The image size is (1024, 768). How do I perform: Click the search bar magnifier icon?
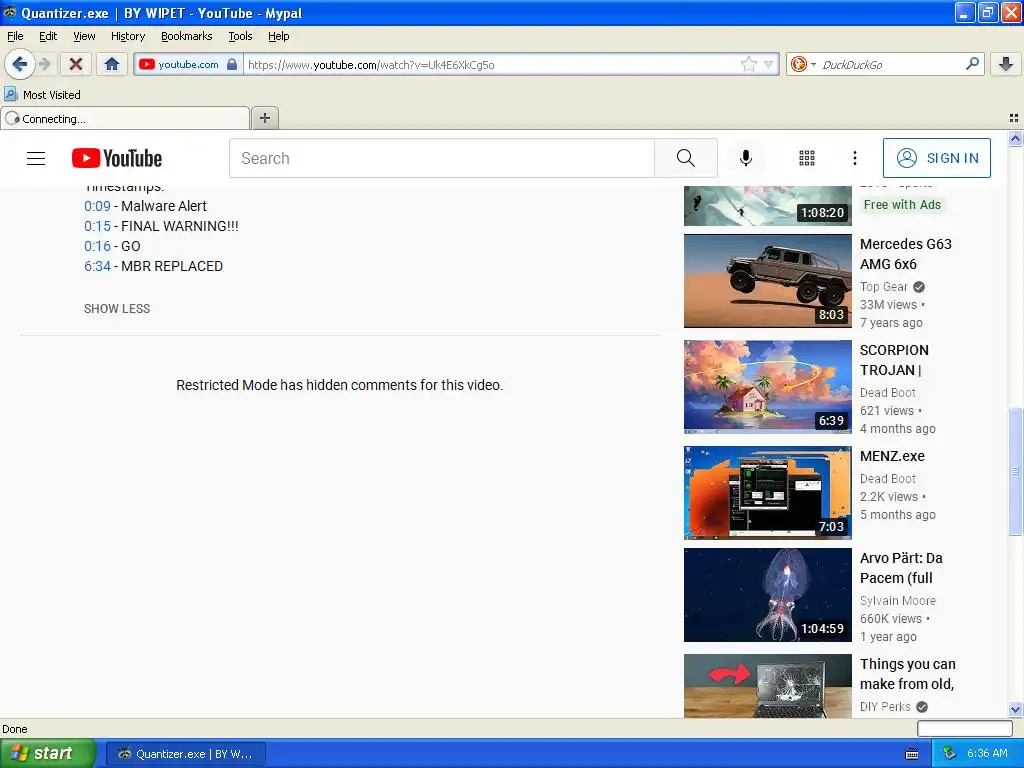pos(972,63)
